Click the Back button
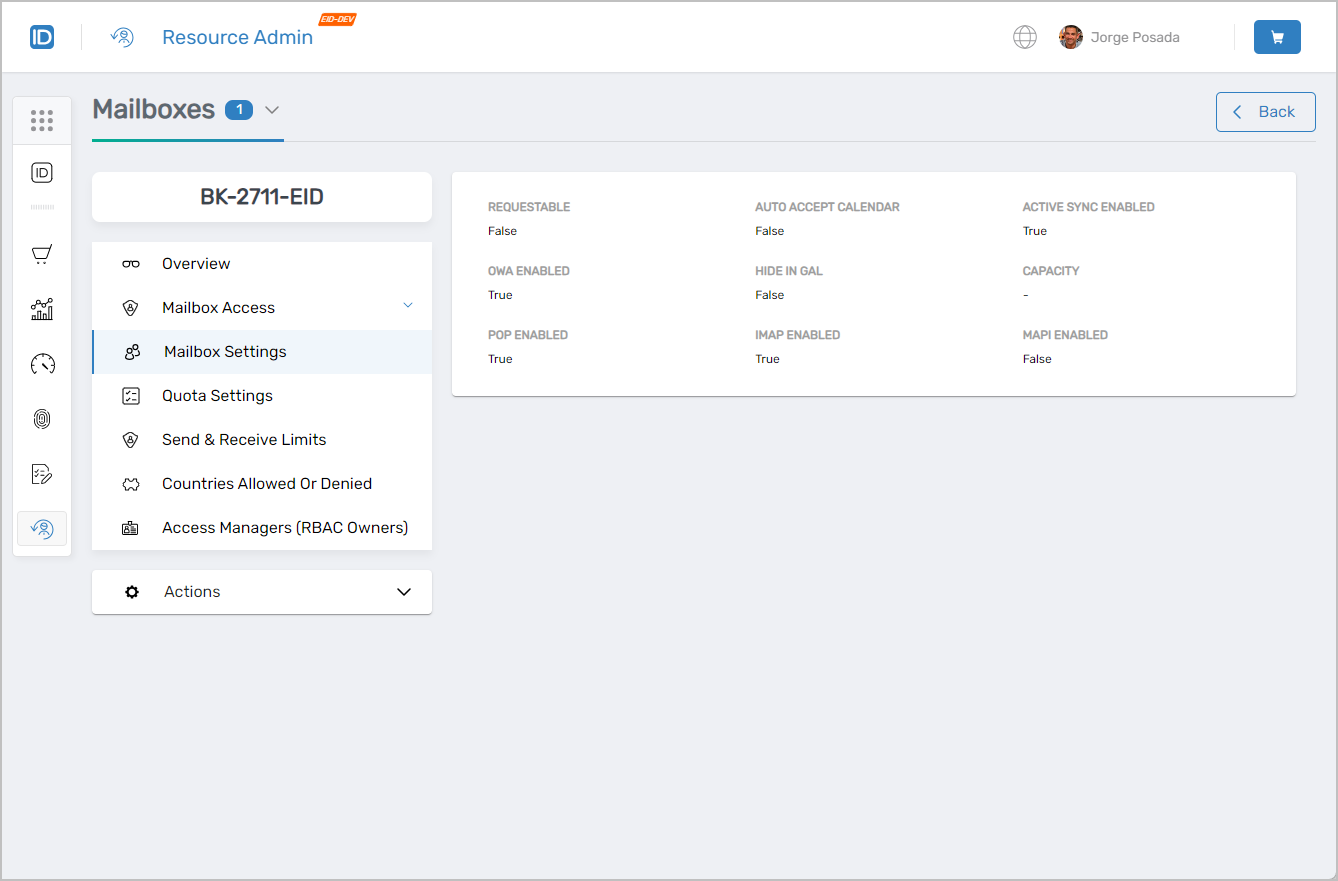 (1265, 112)
